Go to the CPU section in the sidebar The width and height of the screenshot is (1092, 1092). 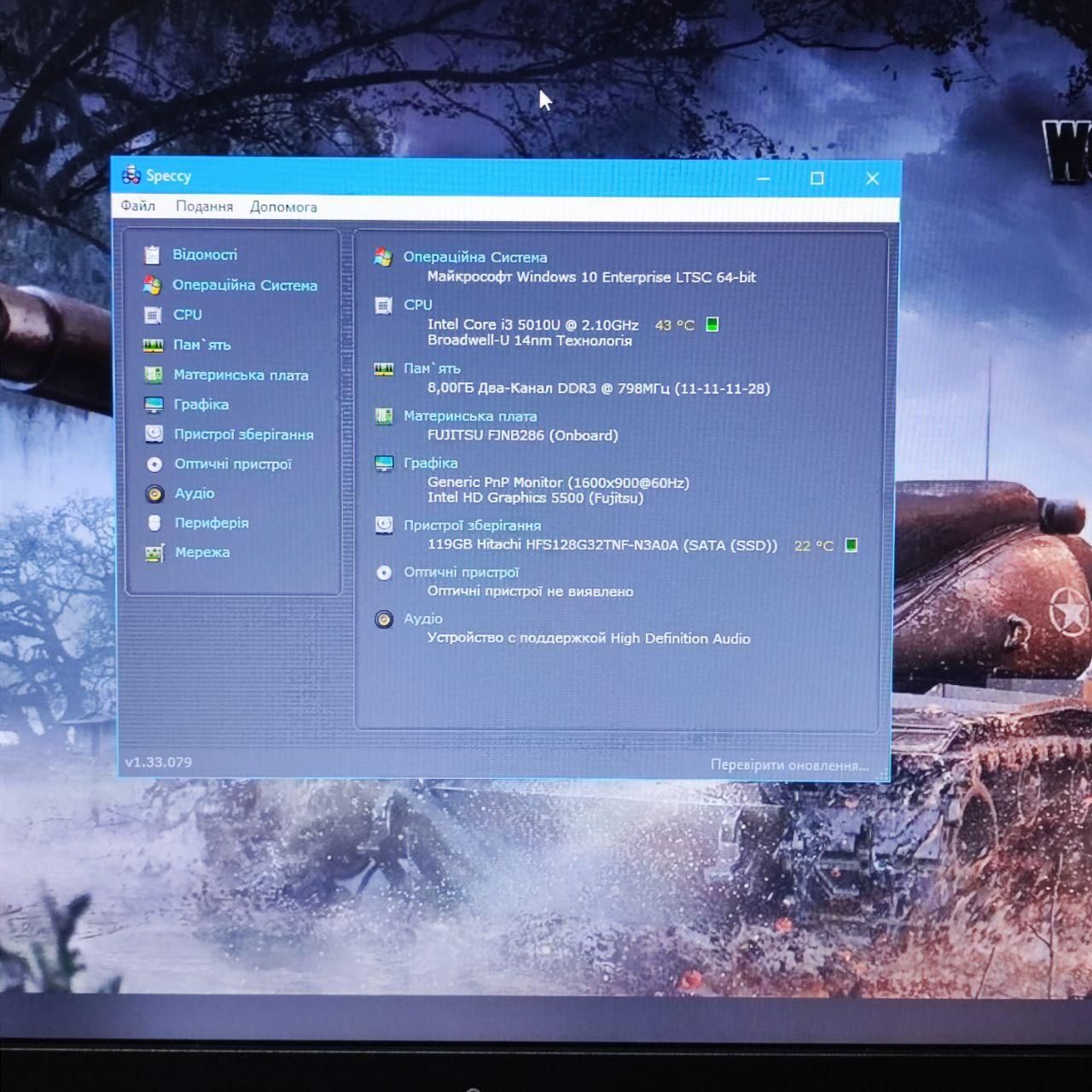(188, 315)
